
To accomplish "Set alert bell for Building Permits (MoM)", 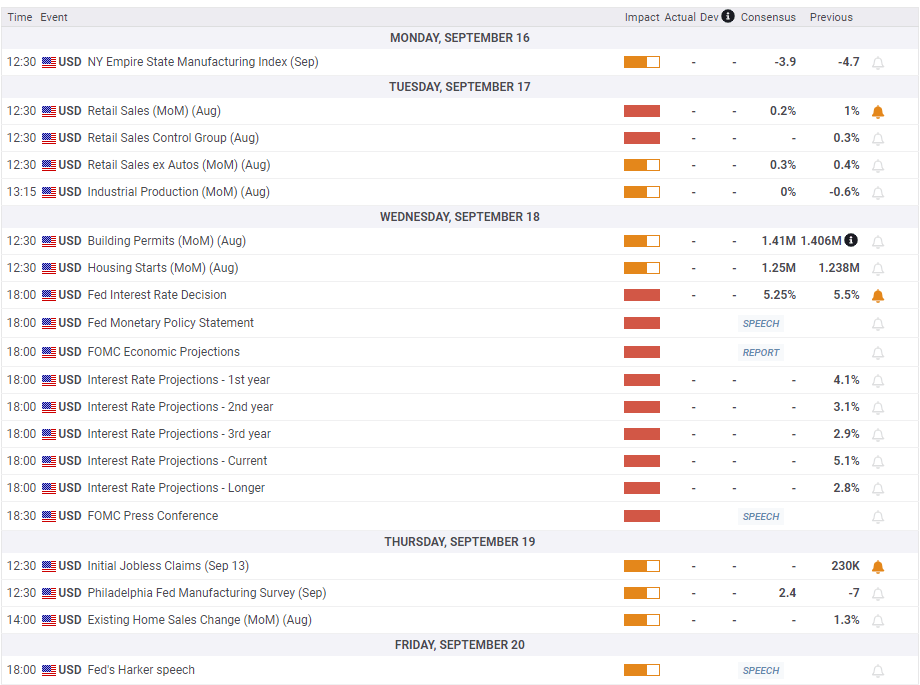I will pyautogui.click(x=878, y=242).
